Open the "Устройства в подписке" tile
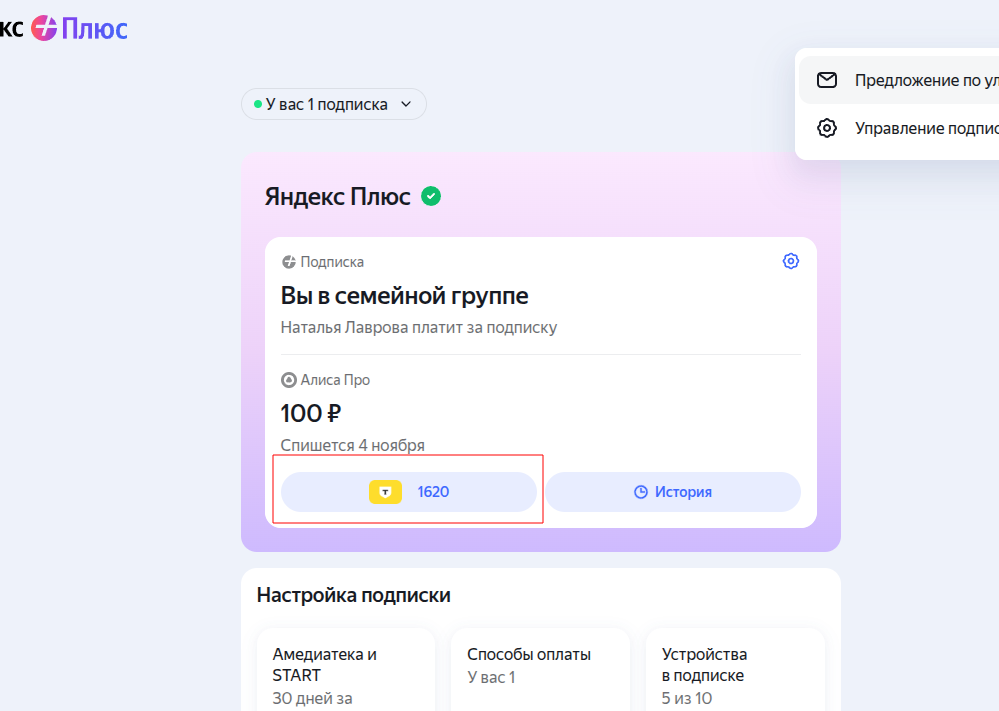Image resolution: width=999 pixels, height=711 pixels. 735,670
